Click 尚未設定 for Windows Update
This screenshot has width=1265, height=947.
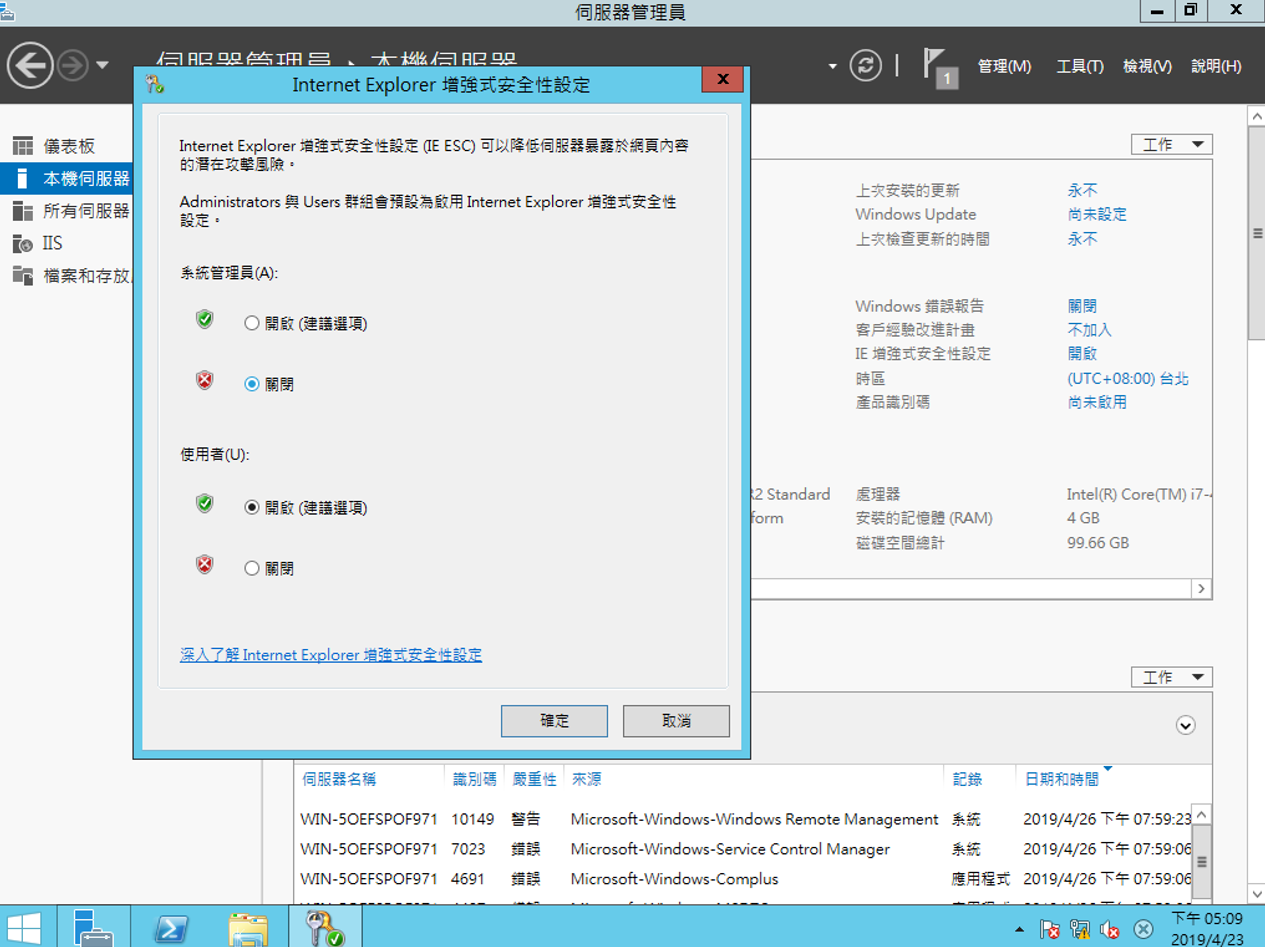(1097, 214)
